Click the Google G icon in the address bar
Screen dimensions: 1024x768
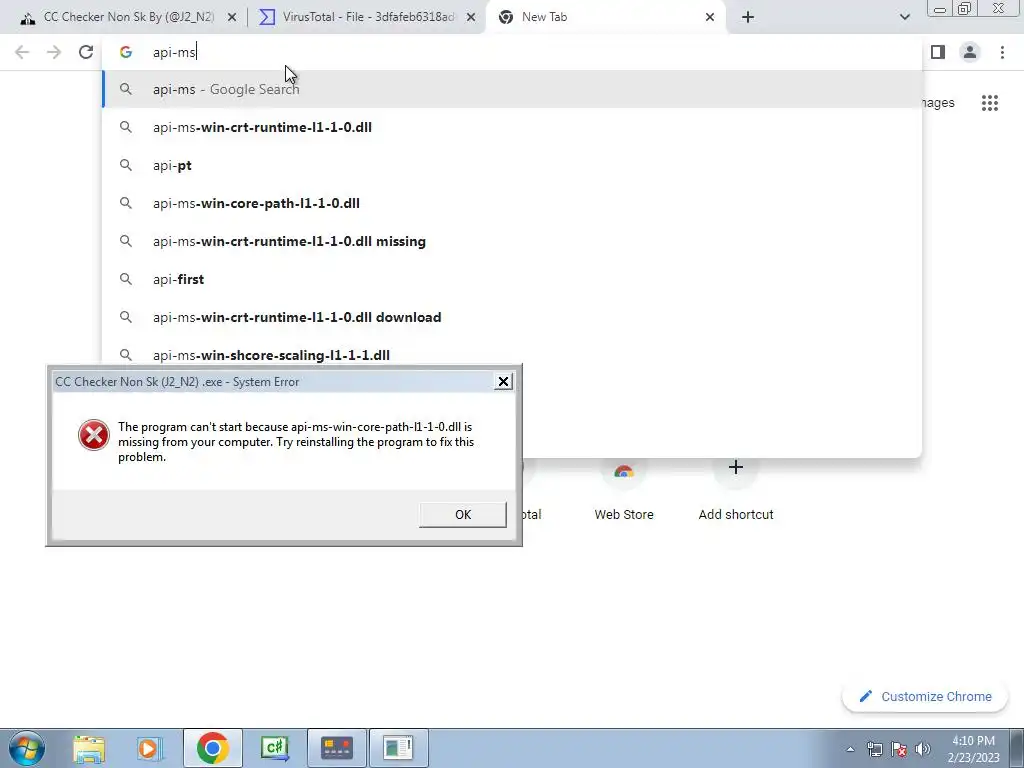[125, 52]
